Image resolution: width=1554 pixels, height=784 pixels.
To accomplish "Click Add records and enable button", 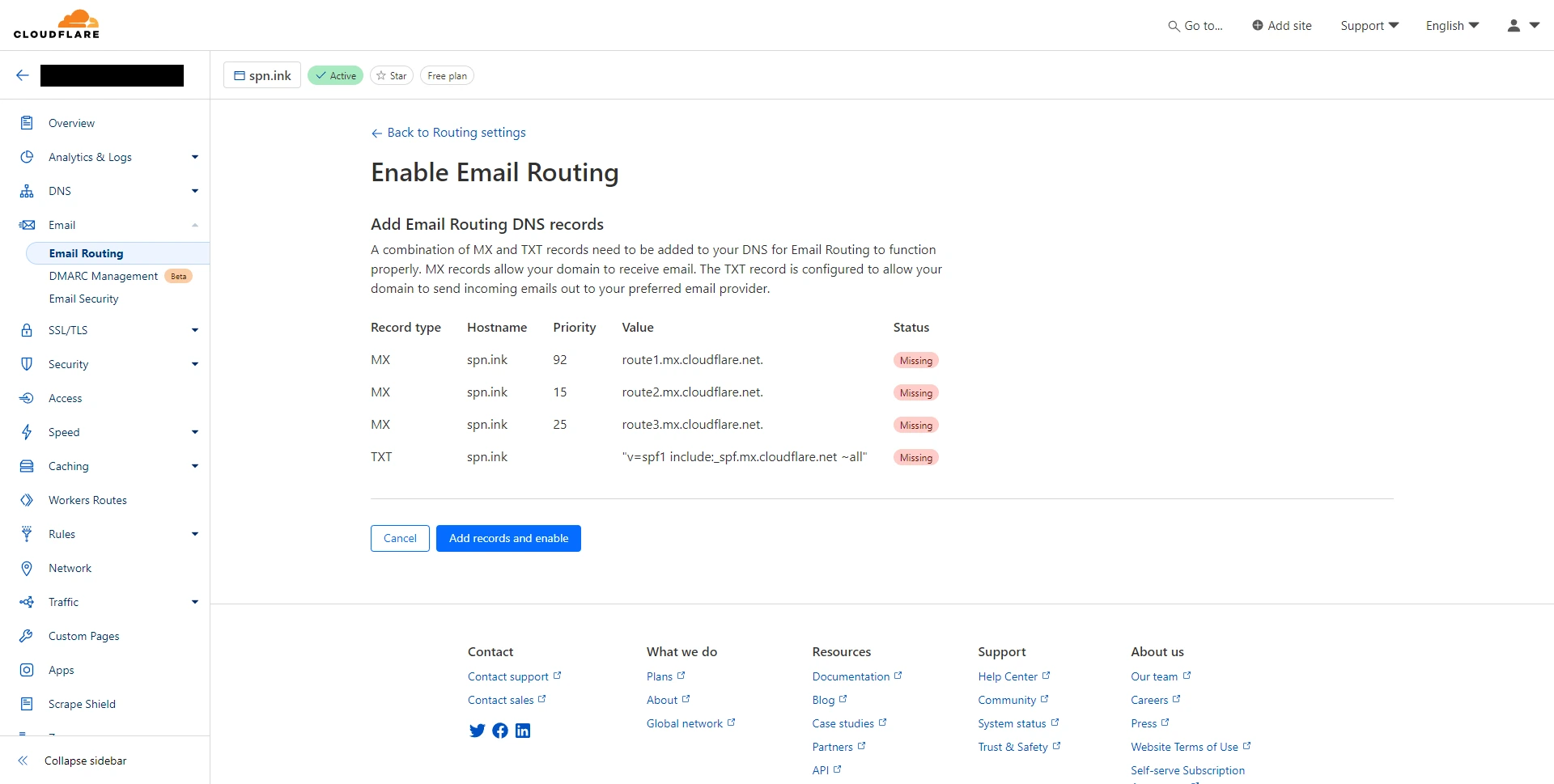I will (508, 538).
